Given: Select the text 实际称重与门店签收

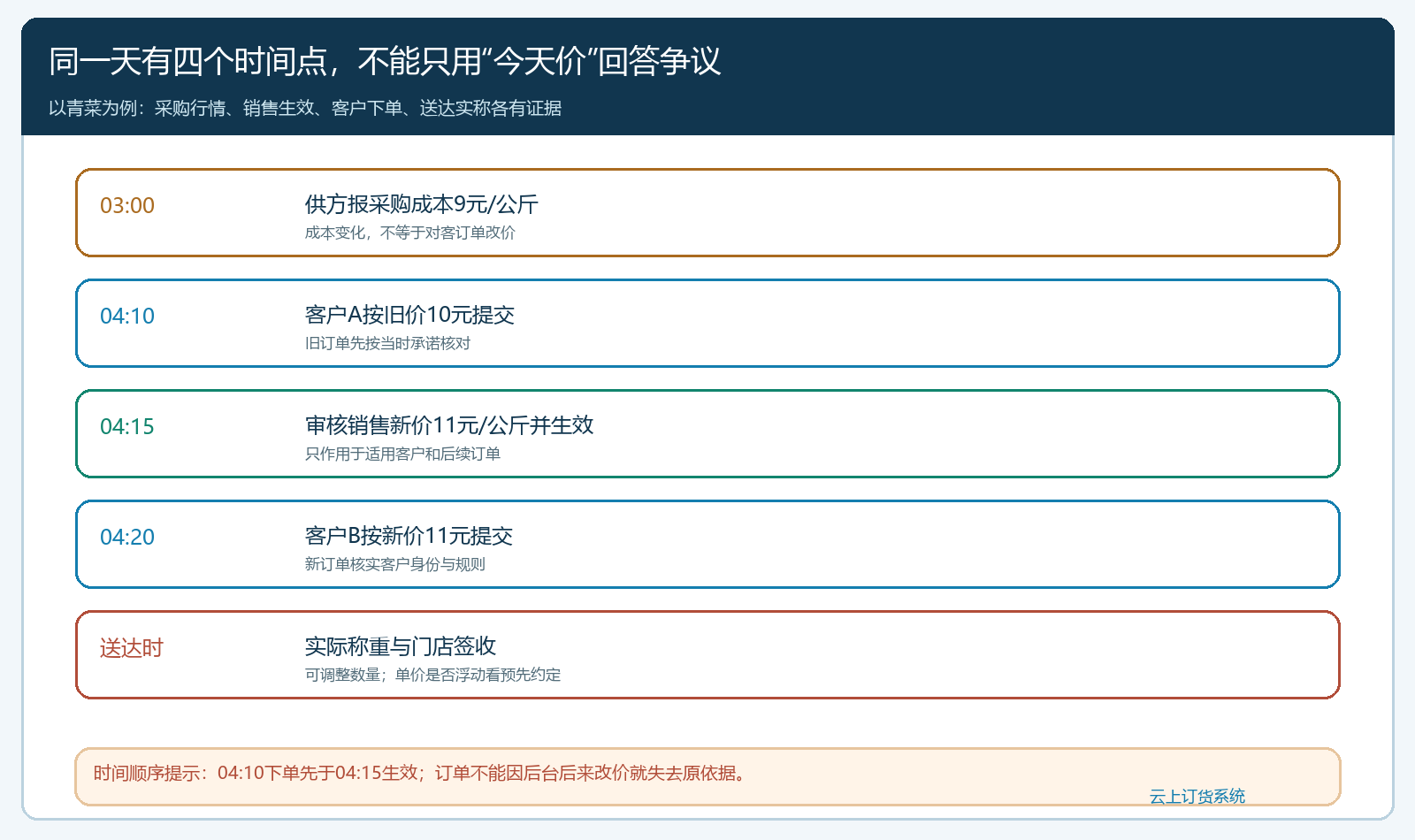Looking at the screenshot, I should click(401, 646).
